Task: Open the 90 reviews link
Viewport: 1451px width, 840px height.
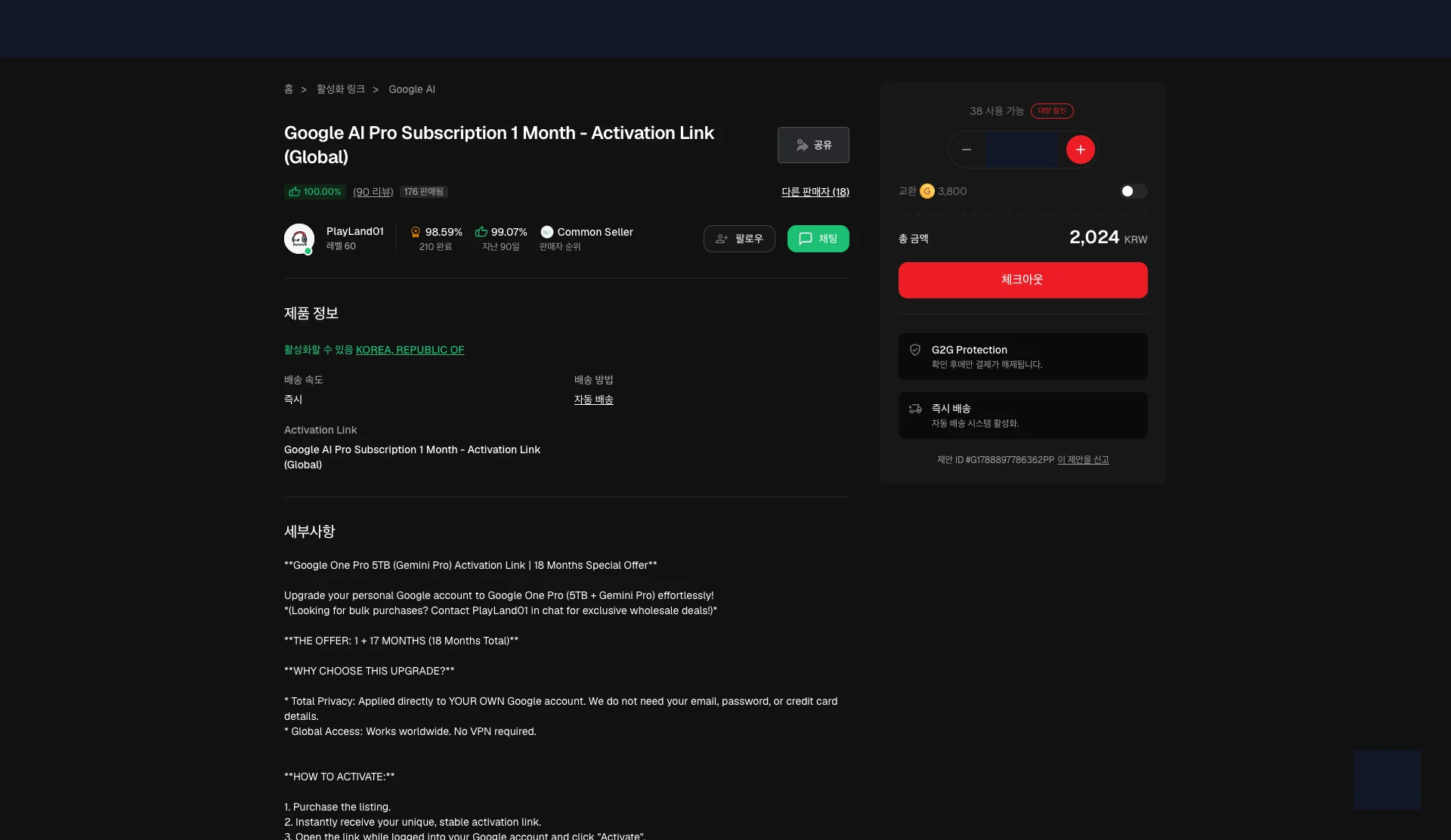Action: [x=373, y=192]
